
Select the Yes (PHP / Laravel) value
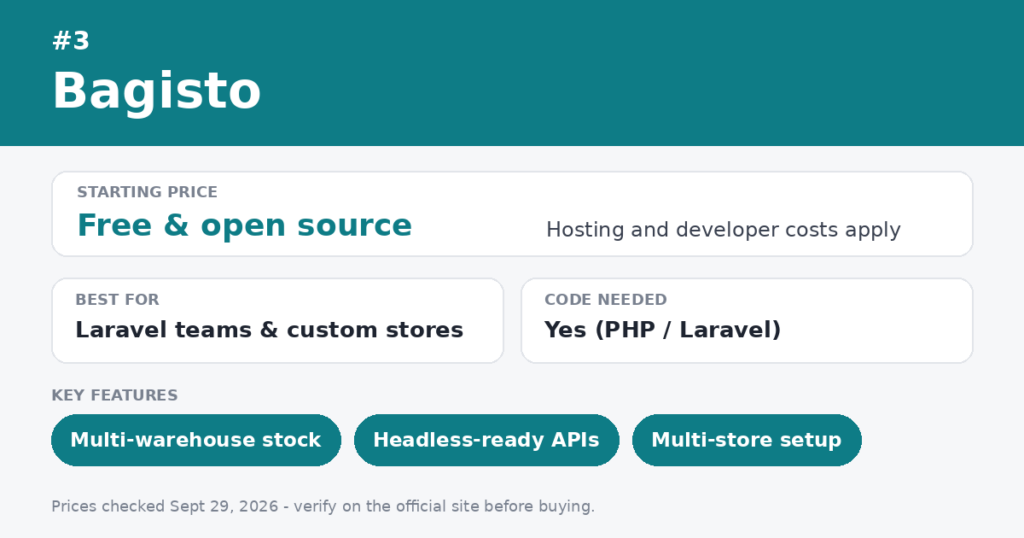(x=663, y=330)
